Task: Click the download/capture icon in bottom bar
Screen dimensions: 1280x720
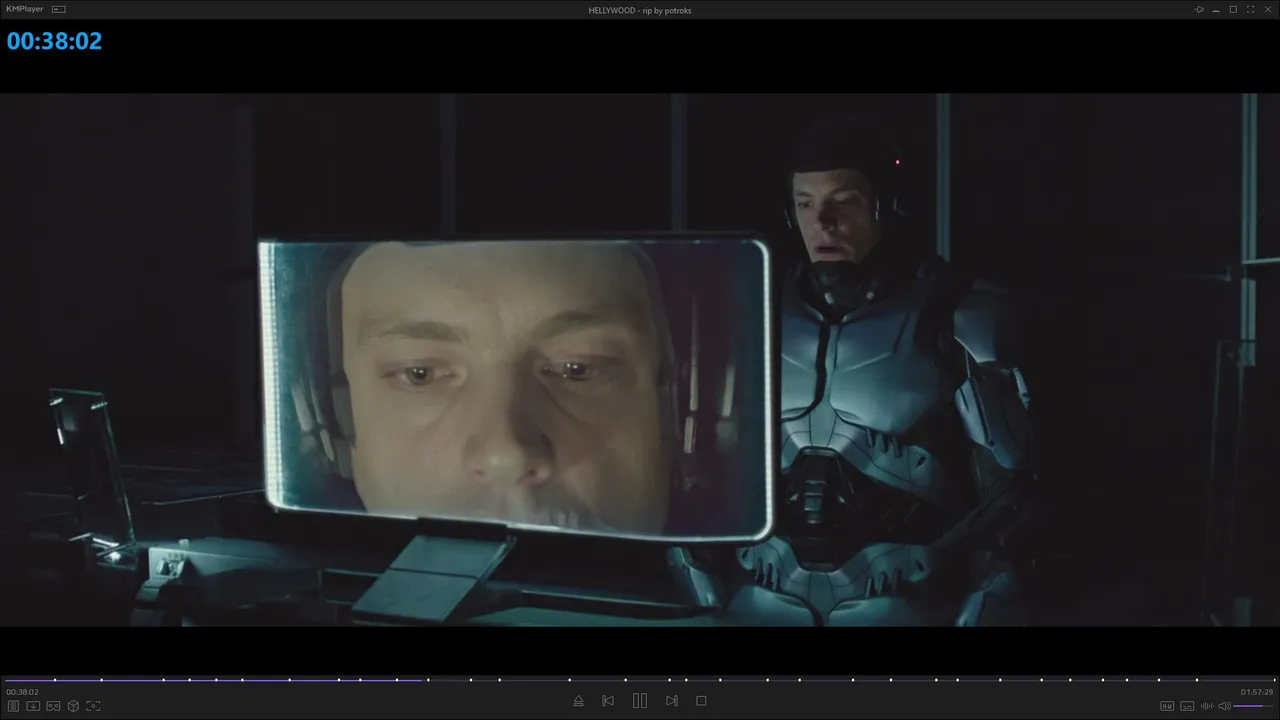Action: tap(33, 706)
